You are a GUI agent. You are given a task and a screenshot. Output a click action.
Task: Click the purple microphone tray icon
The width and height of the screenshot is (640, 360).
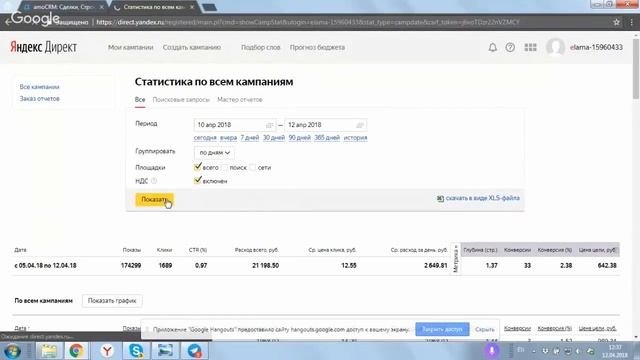pos(491,351)
